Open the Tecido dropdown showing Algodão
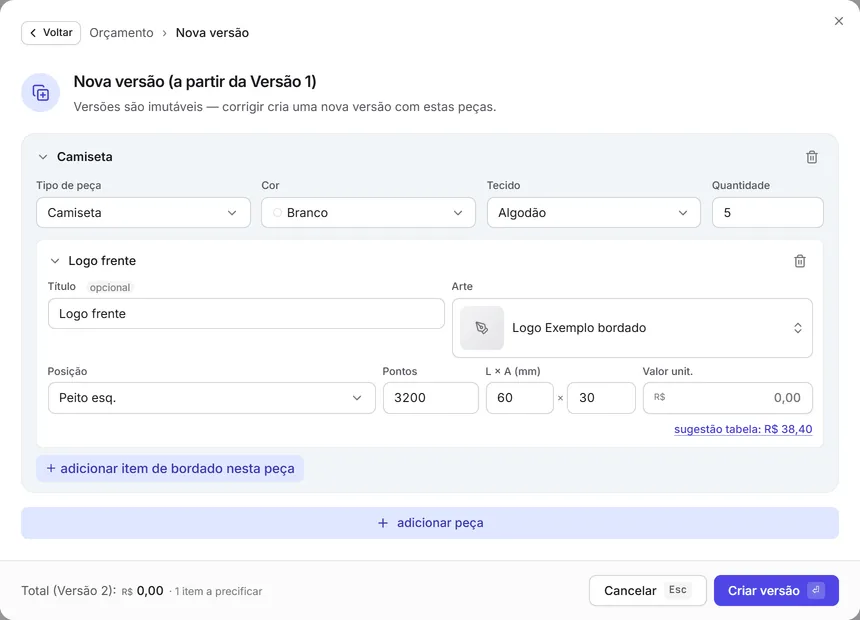Viewport: 860px width, 620px height. click(x=593, y=213)
